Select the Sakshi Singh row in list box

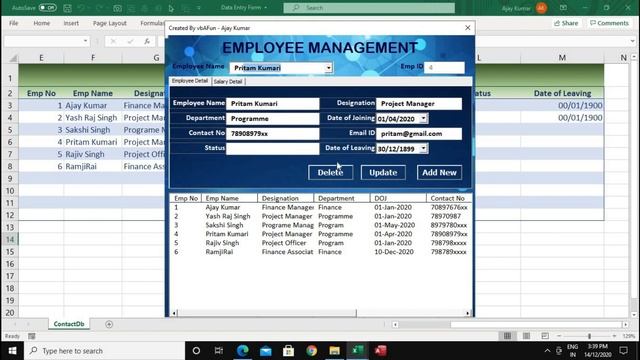320,225
